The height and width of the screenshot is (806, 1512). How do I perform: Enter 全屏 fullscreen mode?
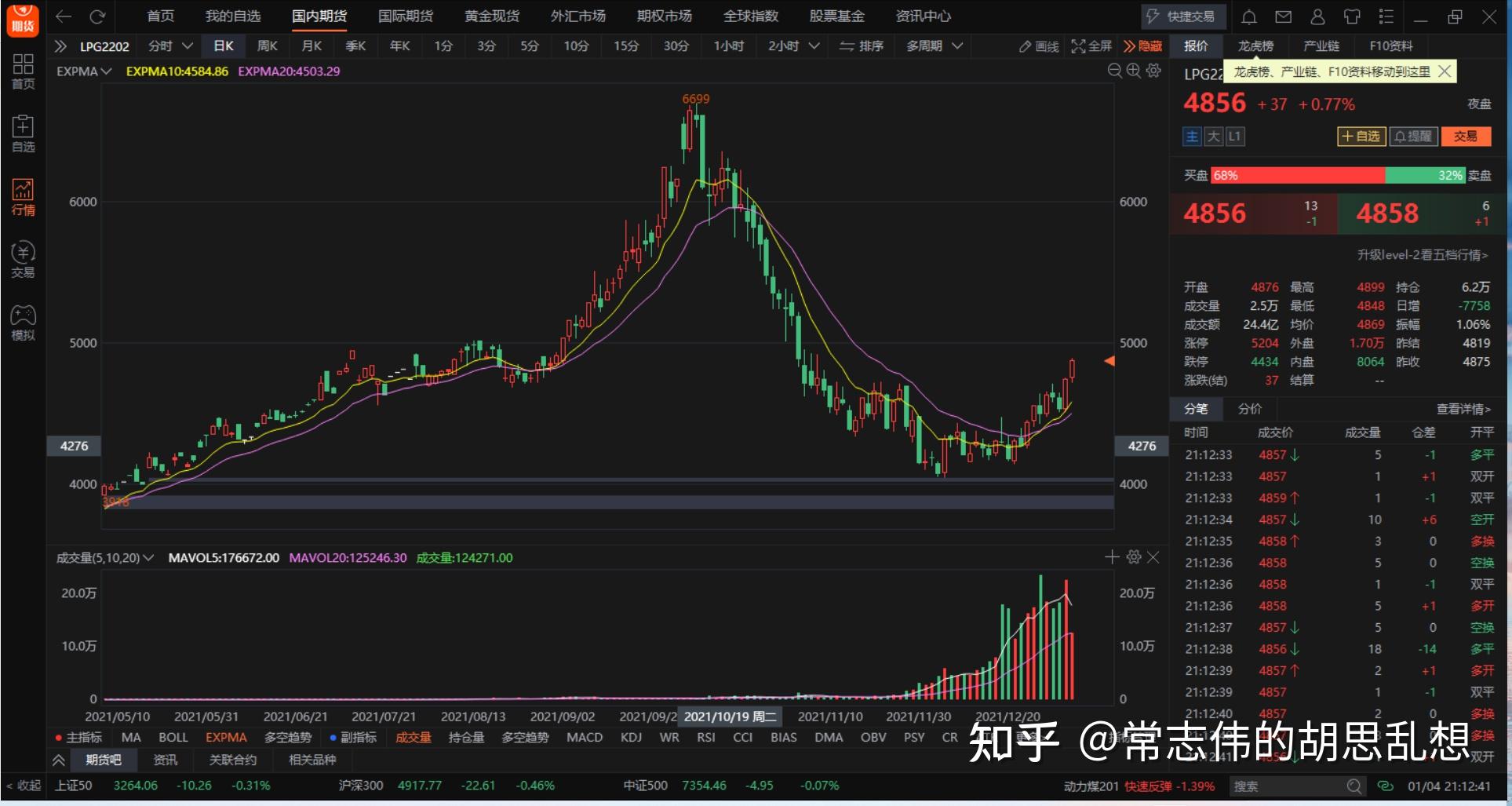pyautogui.click(x=1091, y=46)
